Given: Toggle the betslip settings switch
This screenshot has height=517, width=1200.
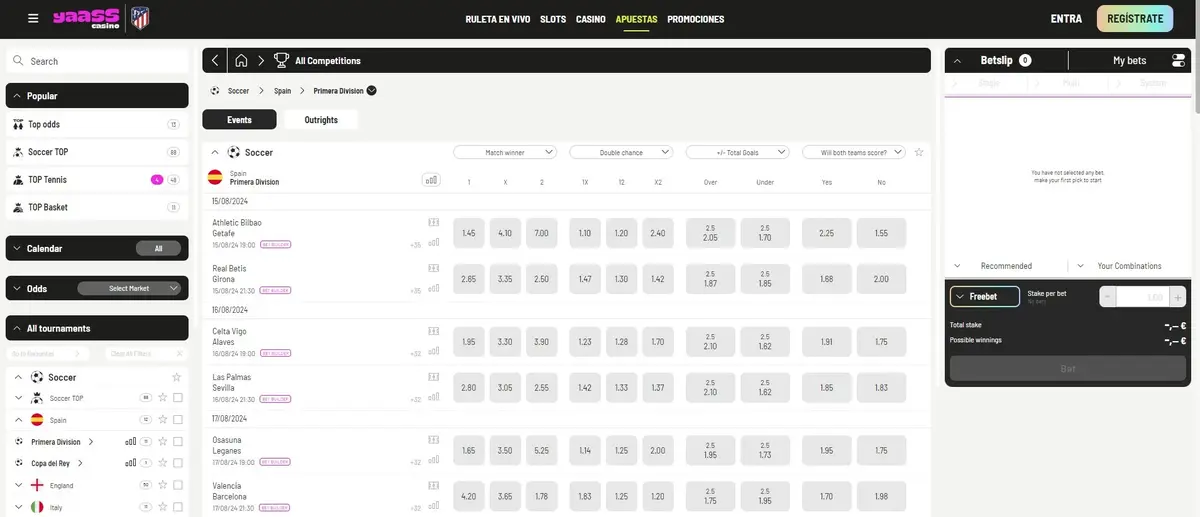Looking at the screenshot, I should click(x=1177, y=61).
